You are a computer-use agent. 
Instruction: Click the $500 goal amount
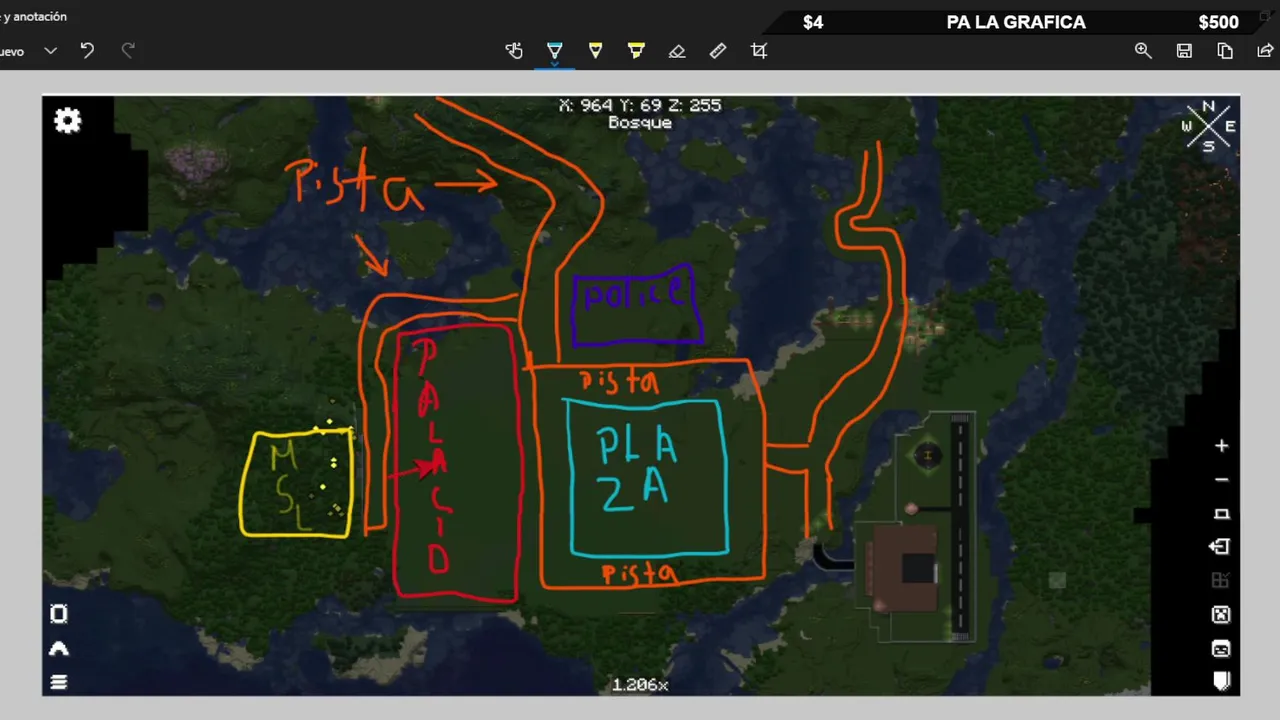click(1218, 22)
